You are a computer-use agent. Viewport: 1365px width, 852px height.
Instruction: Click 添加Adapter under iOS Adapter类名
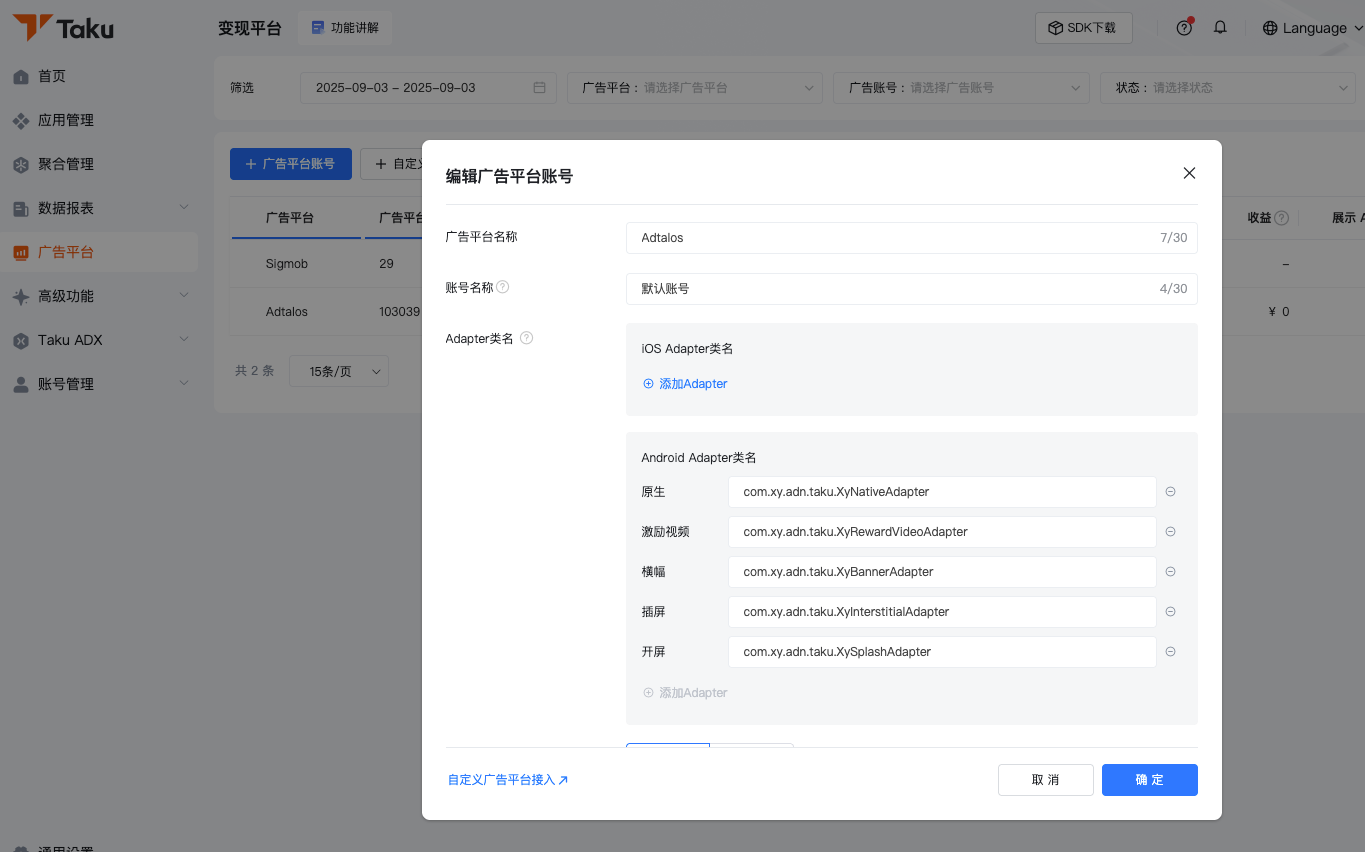coord(685,384)
